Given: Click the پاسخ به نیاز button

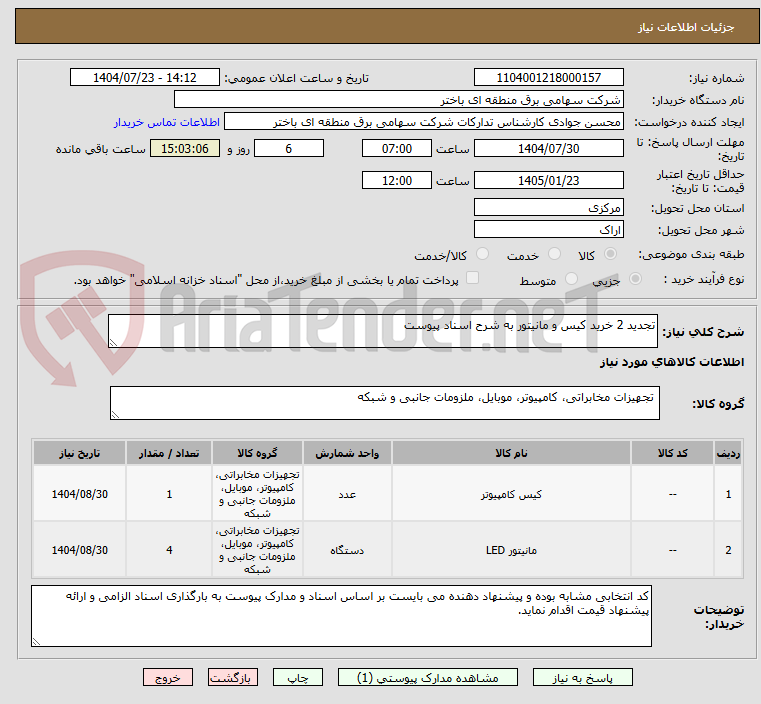Looking at the screenshot, I should 582,677.
